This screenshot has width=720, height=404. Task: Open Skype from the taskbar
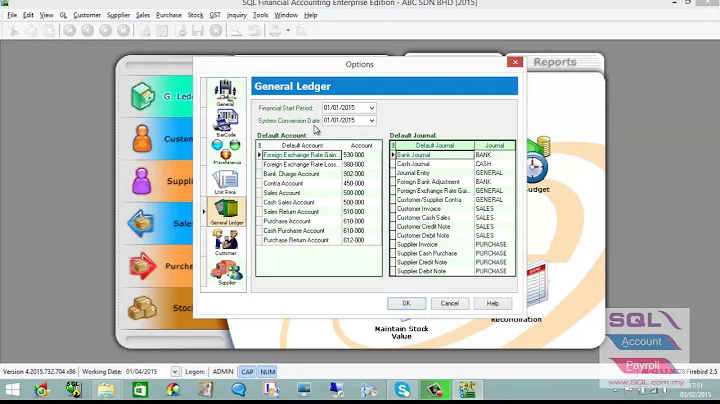click(x=403, y=390)
